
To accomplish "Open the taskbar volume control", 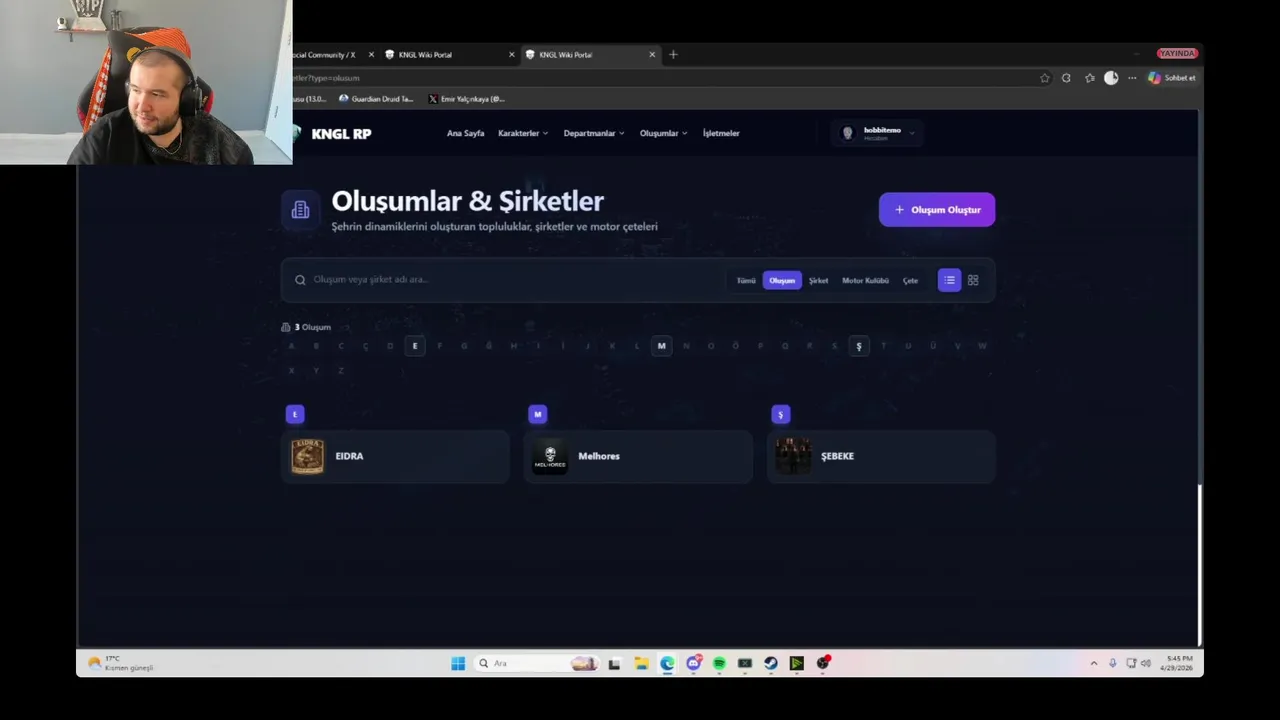I will 1146,663.
